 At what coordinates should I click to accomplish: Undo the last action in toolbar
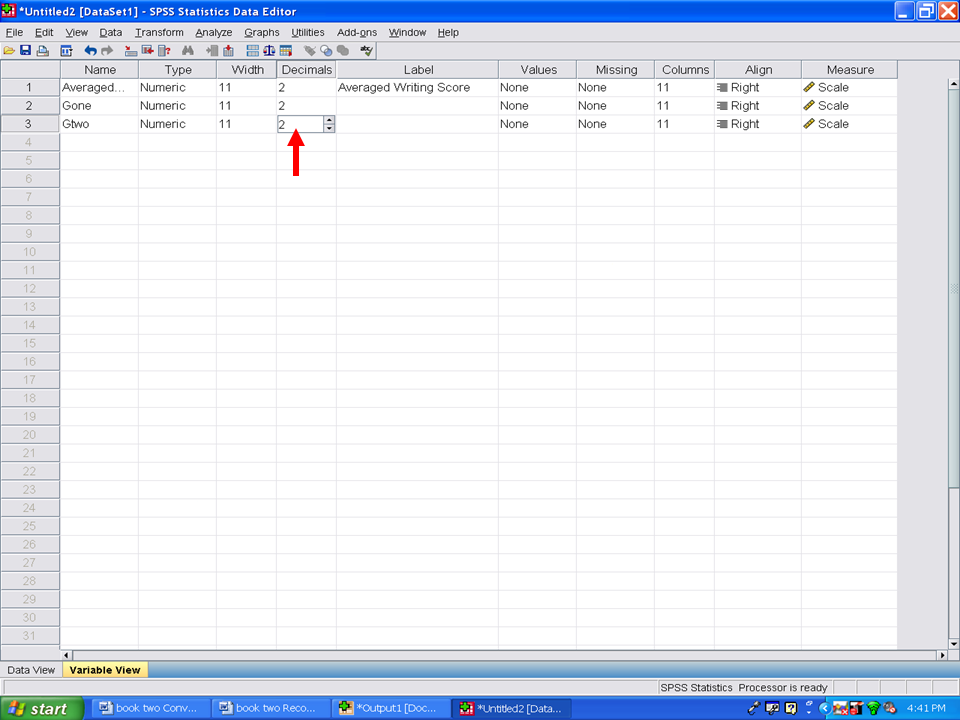(91, 50)
